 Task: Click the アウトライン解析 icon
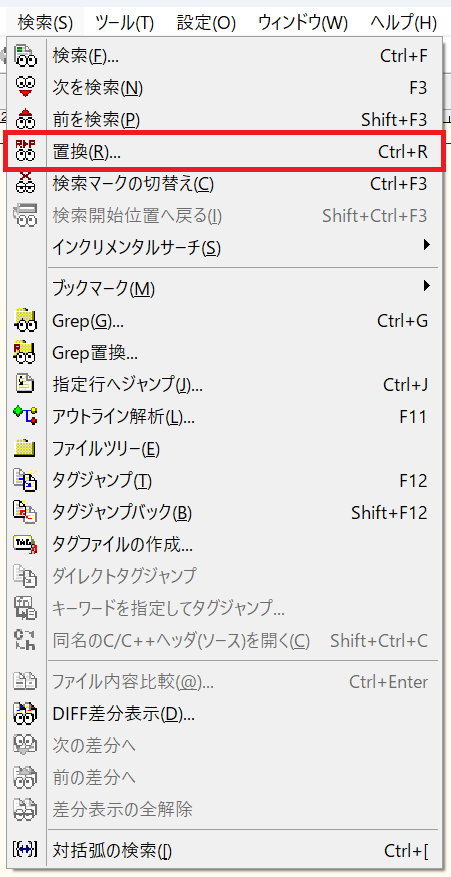tap(25, 416)
